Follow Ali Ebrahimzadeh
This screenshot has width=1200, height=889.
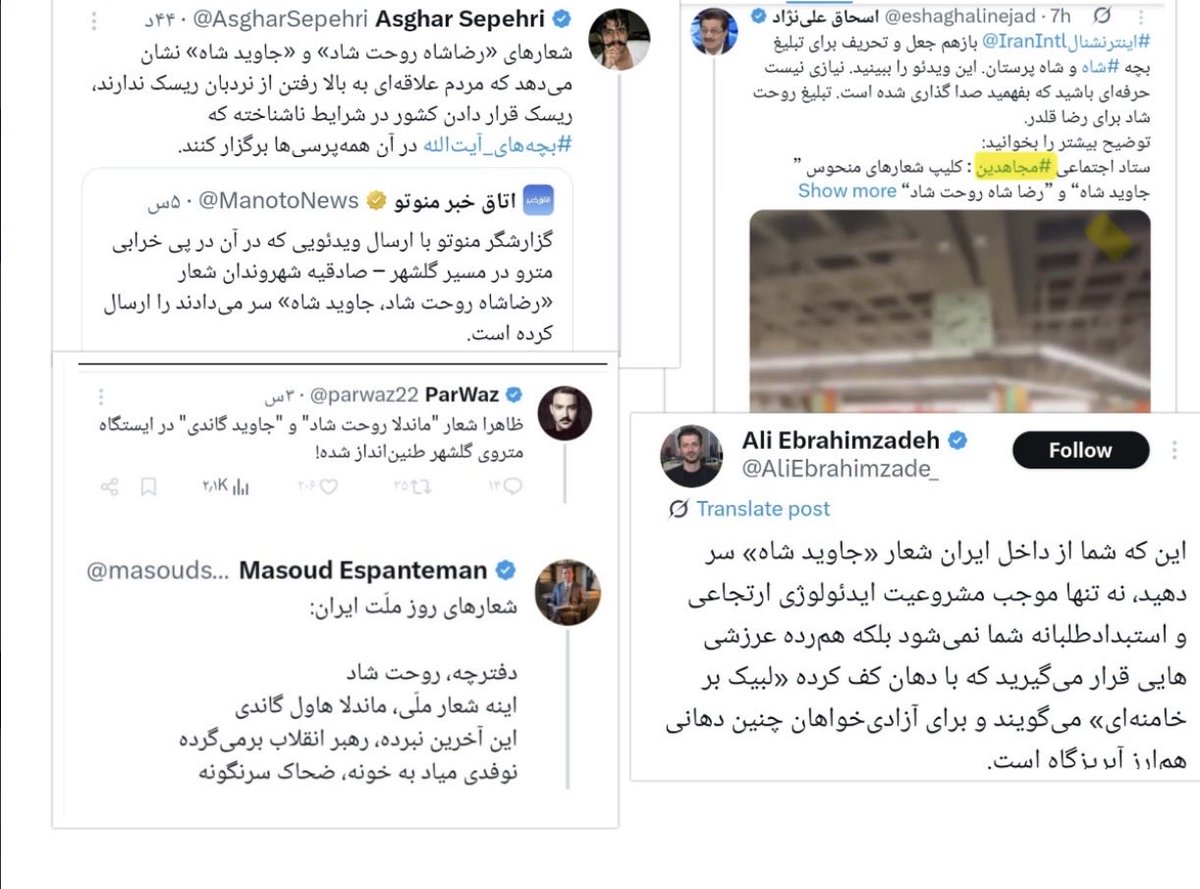pos(1080,451)
